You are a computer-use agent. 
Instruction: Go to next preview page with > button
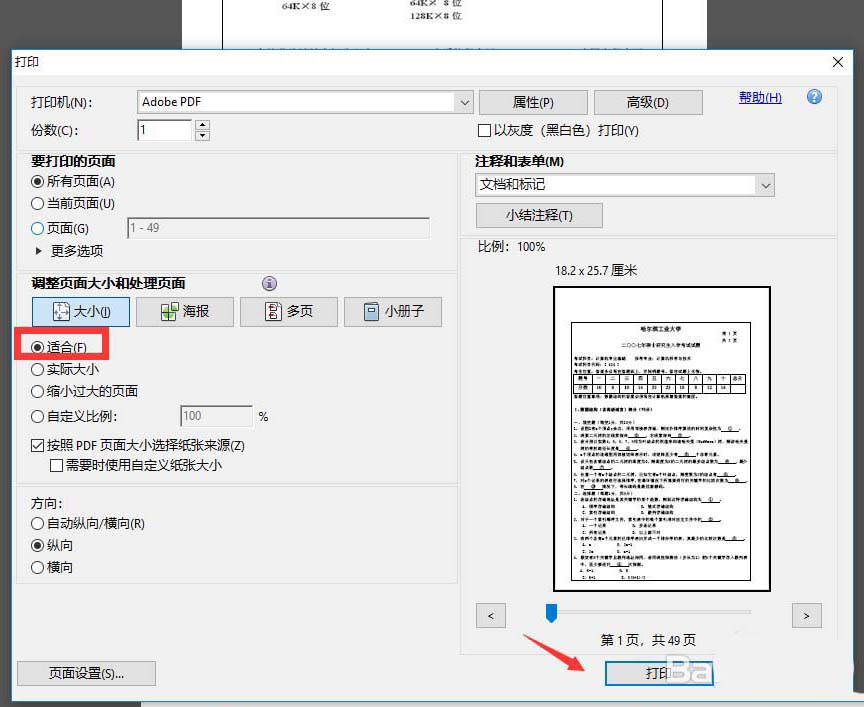click(807, 616)
